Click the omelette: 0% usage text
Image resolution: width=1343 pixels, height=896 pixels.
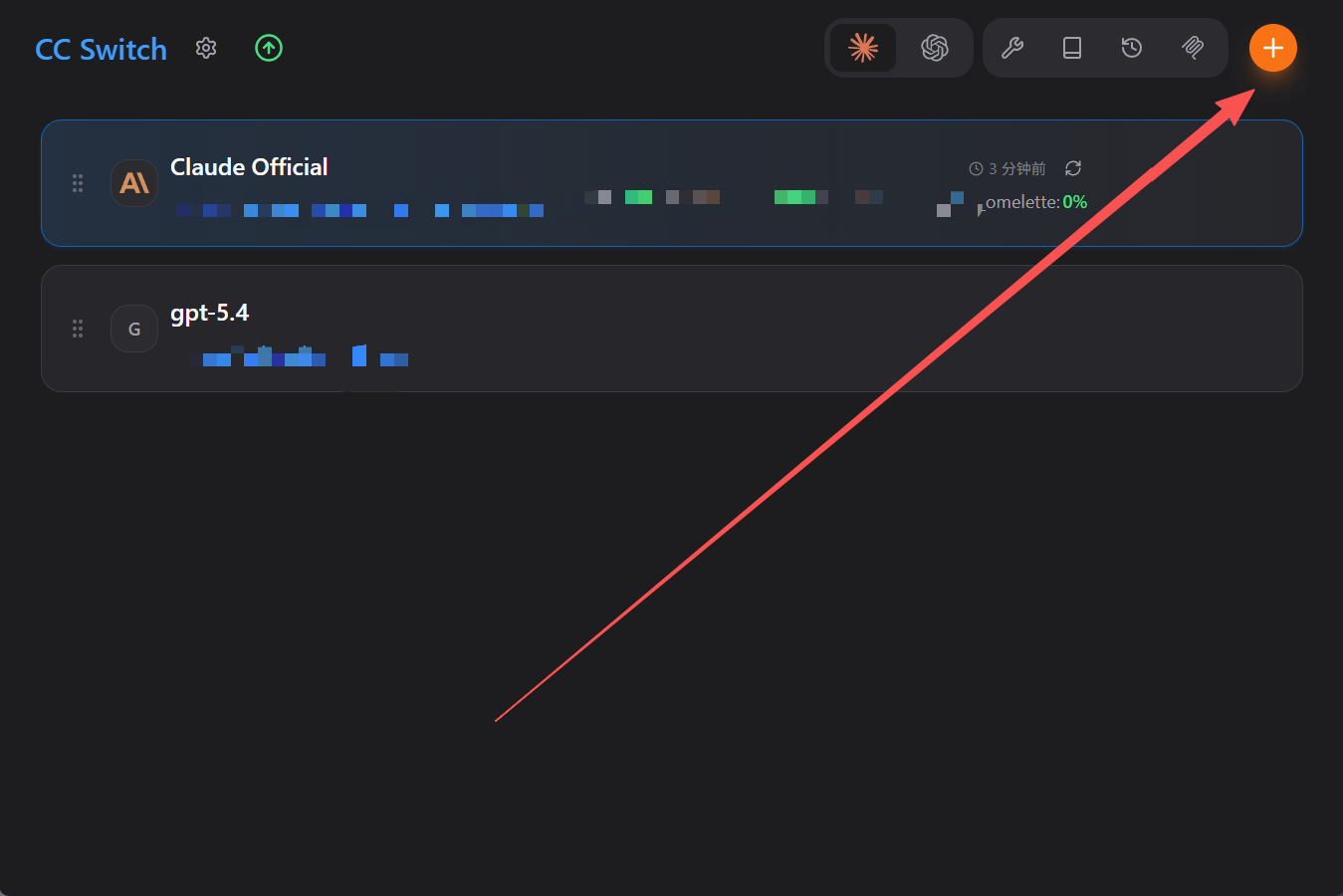pos(1035,202)
